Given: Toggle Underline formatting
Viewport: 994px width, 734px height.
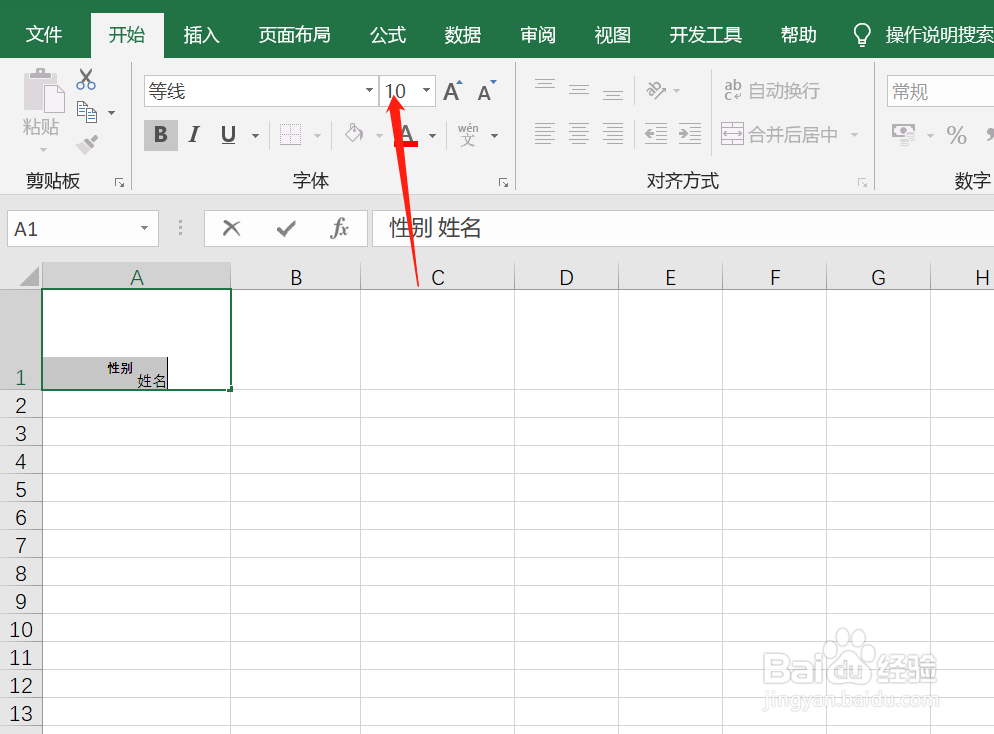Looking at the screenshot, I should click(229, 134).
